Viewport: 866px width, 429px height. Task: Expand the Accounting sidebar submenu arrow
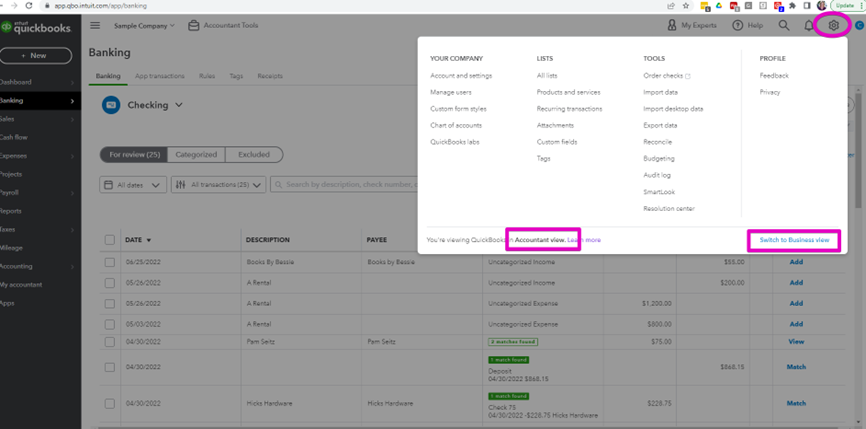[72, 267]
